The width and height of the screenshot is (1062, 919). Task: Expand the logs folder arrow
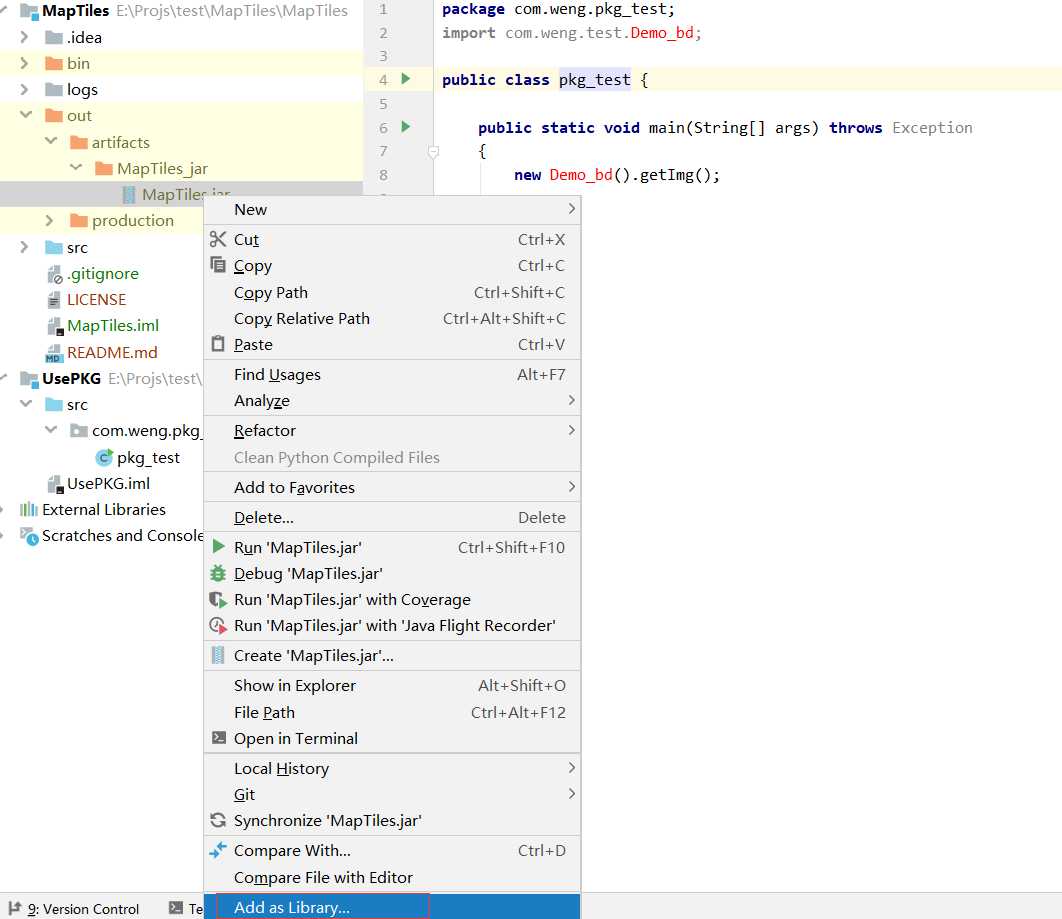(x=24, y=89)
